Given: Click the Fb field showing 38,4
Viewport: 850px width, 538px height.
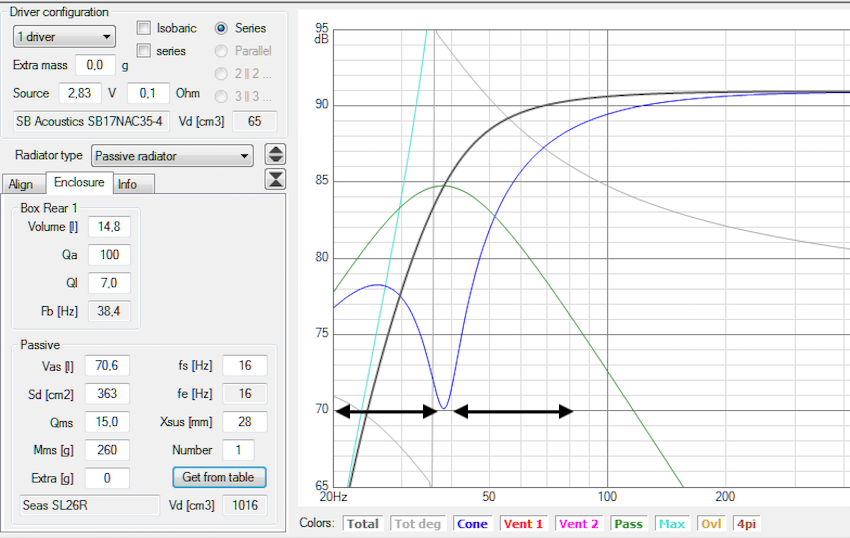Looking at the screenshot, I should pyautogui.click(x=109, y=311).
